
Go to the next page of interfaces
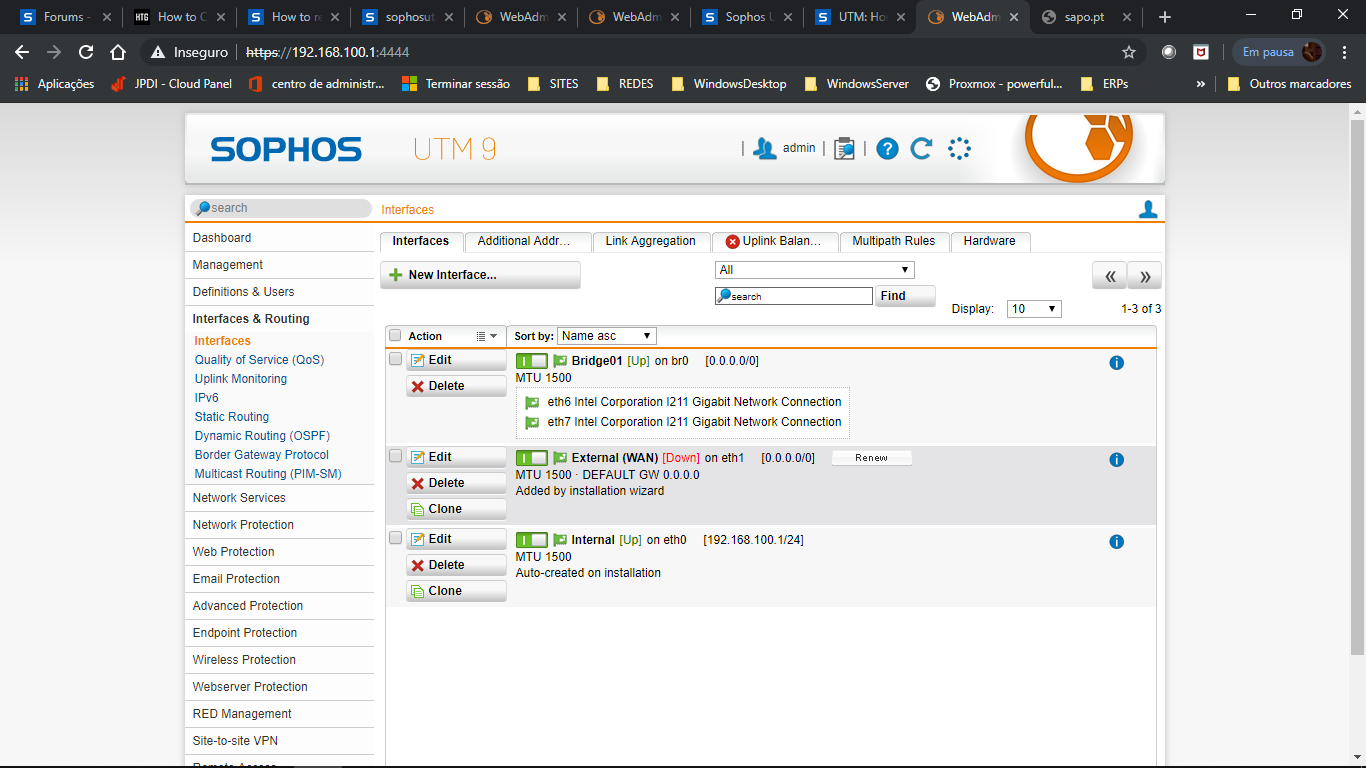pyautogui.click(x=1145, y=276)
